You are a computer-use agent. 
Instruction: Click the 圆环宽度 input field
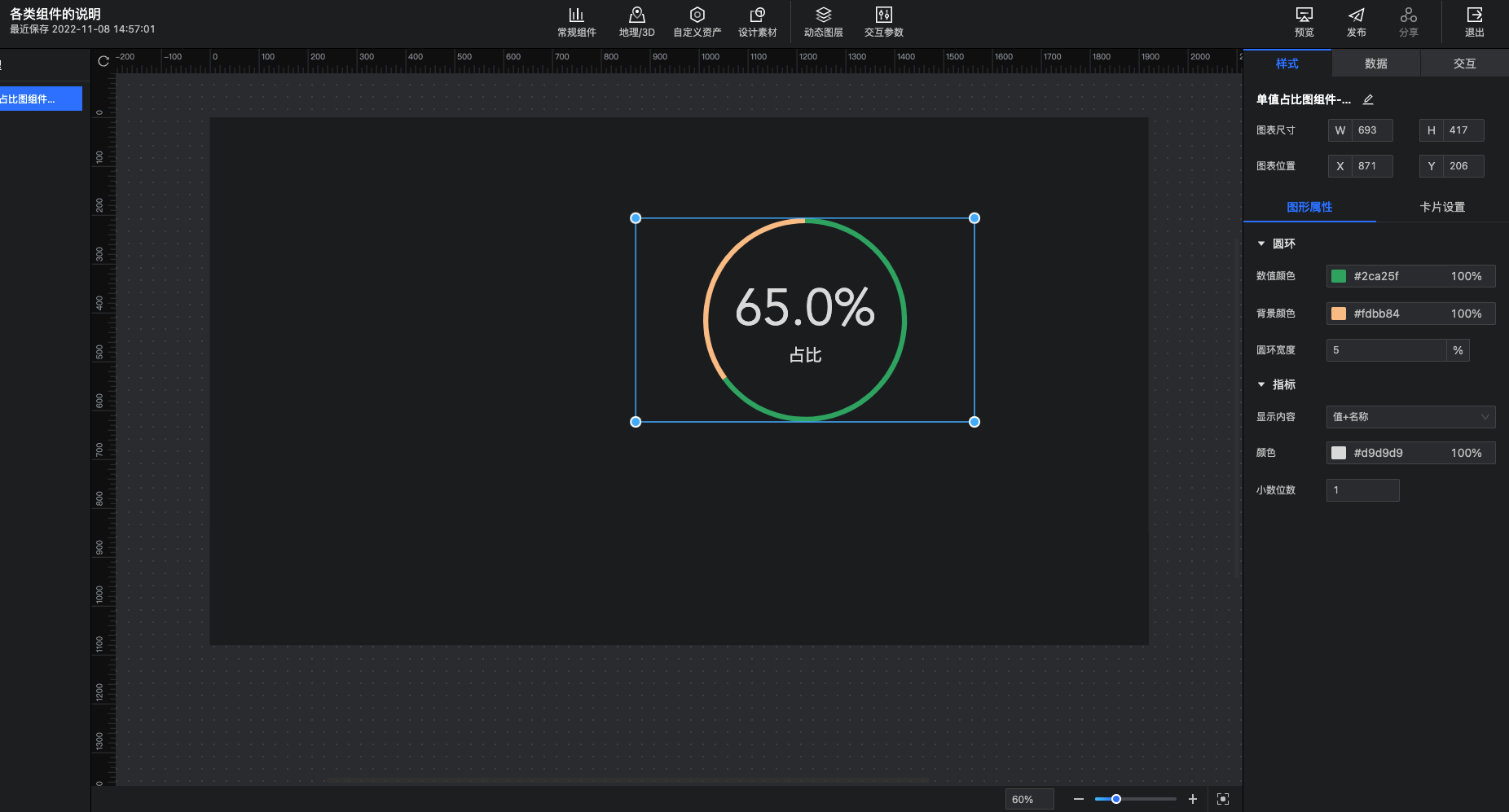click(x=1385, y=350)
